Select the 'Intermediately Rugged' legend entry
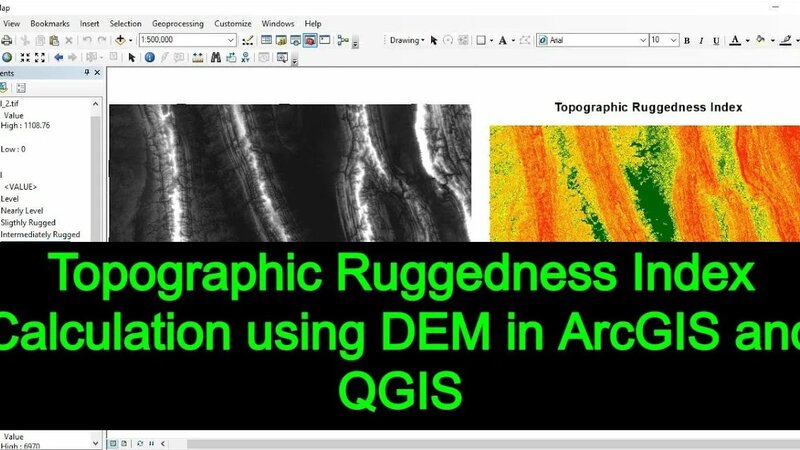 (x=40, y=235)
